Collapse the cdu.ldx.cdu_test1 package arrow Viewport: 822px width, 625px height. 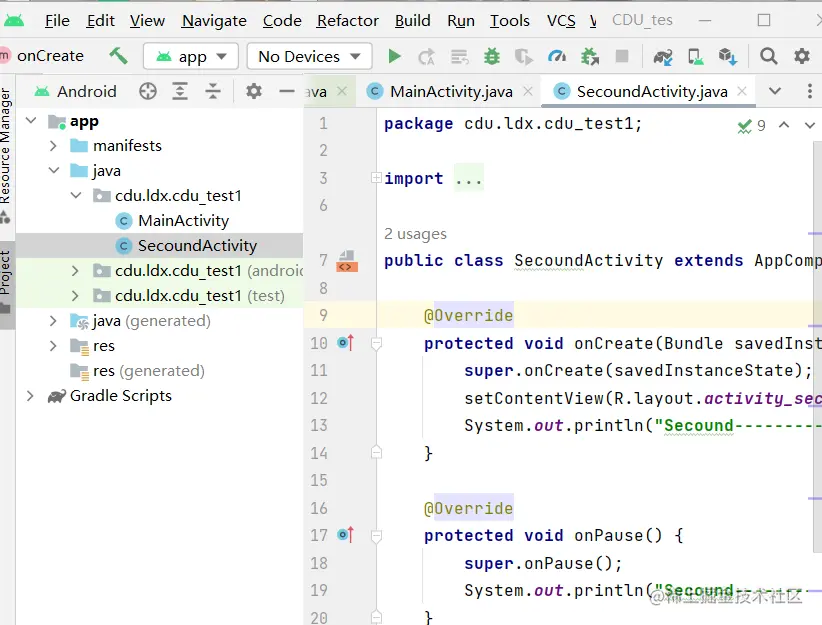click(x=76, y=196)
